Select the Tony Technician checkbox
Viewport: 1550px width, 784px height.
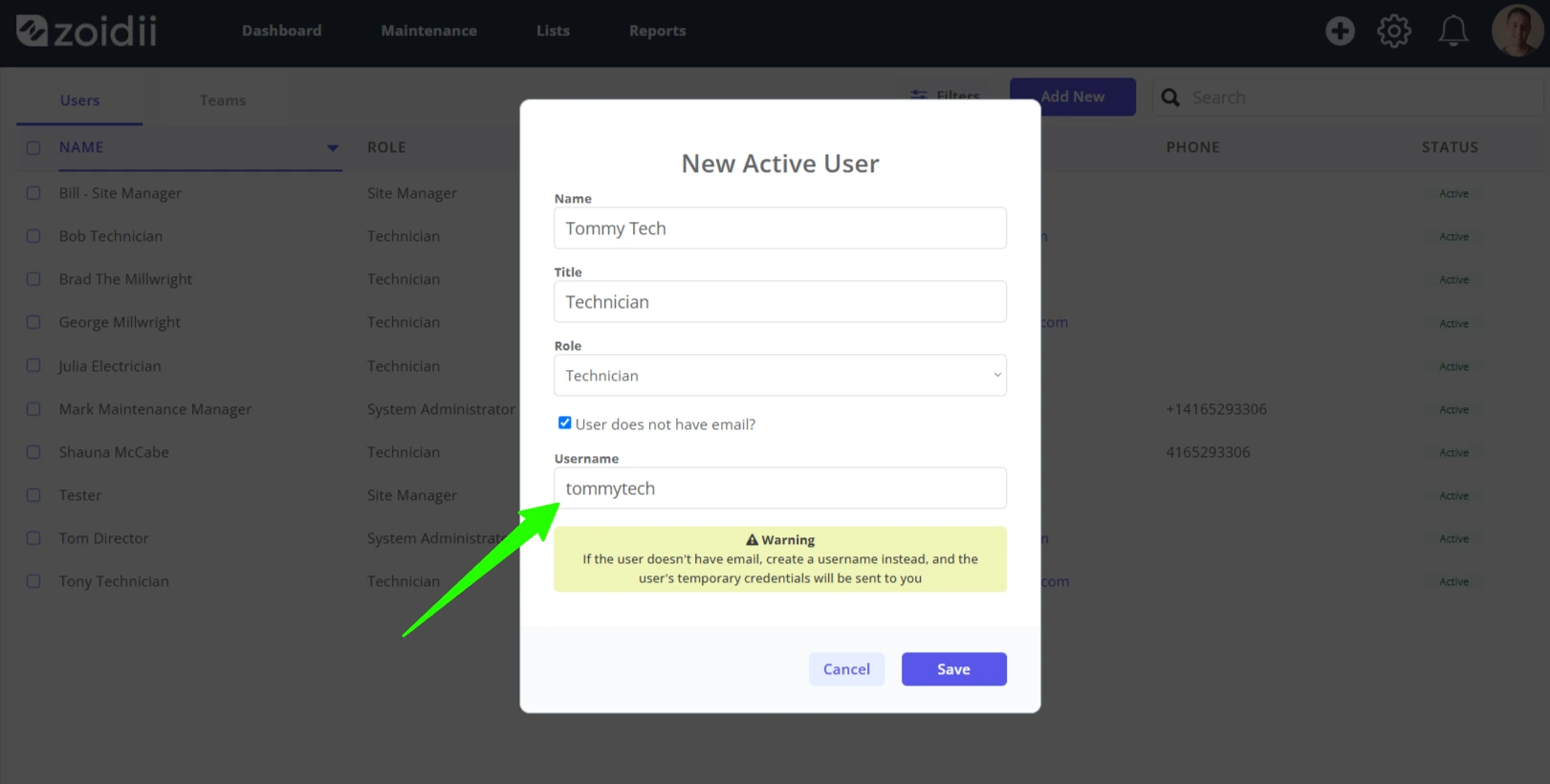click(x=33, y=581)
